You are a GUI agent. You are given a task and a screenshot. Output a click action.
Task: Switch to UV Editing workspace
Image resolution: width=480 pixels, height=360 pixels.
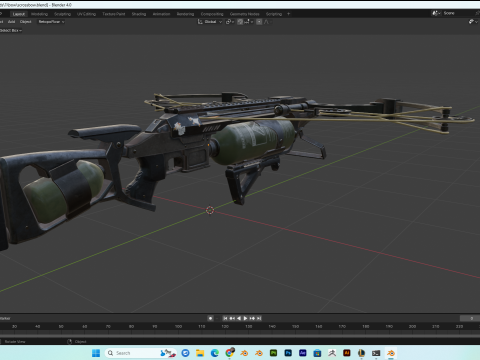pyautogui.click(x=86, y=14)
